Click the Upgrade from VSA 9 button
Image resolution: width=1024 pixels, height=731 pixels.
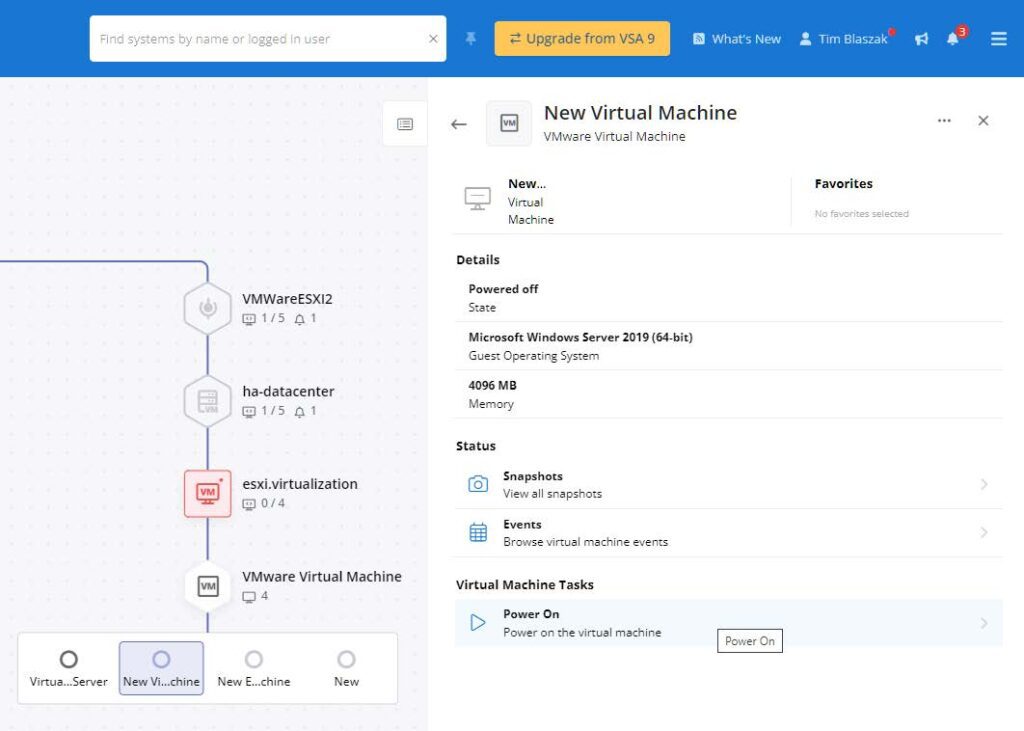pos(582,39)
